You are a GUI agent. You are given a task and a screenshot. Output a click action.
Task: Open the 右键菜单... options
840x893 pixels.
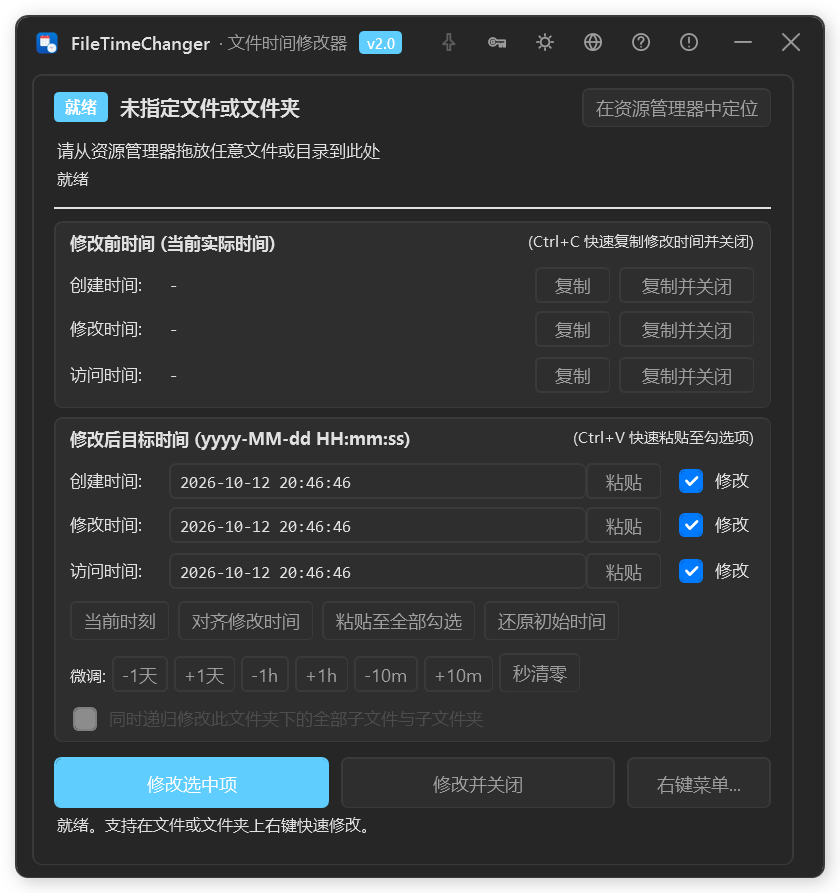tap(699, 783)
